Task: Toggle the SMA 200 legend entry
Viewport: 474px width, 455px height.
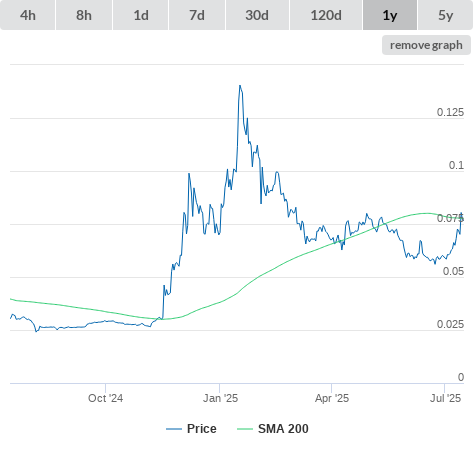Action: click(273, 429)
